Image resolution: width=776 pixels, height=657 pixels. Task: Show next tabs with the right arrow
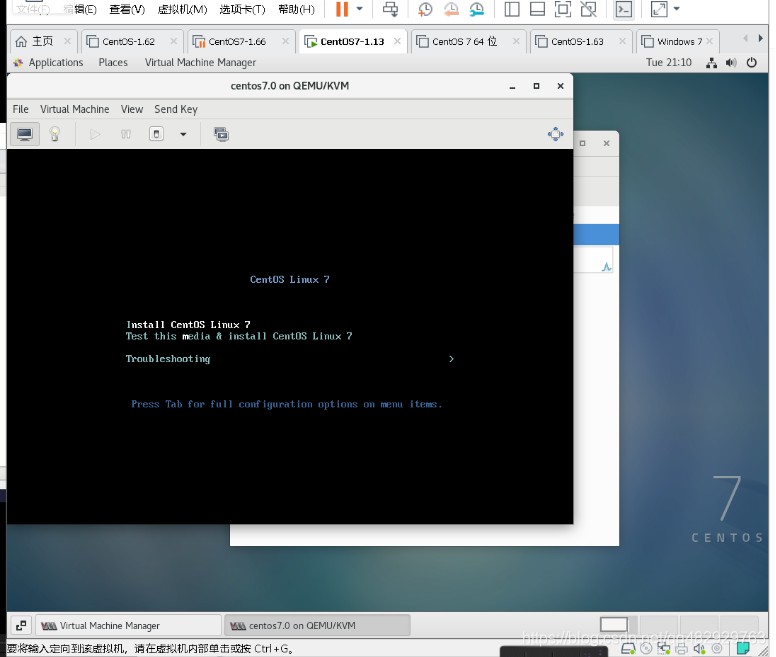point(761,38)
